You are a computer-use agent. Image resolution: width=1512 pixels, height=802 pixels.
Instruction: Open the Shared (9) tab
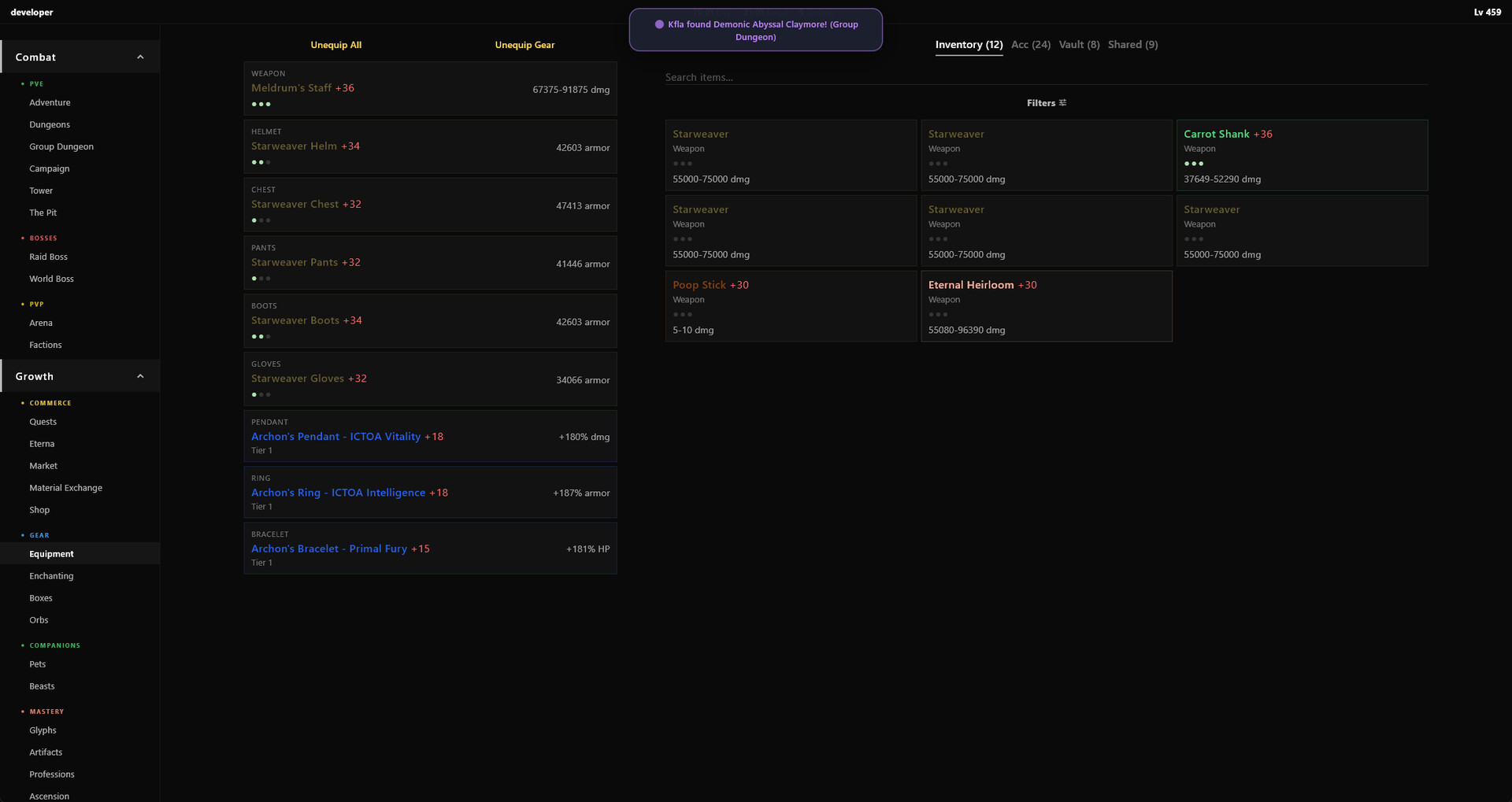click(x=1132, y=45)
